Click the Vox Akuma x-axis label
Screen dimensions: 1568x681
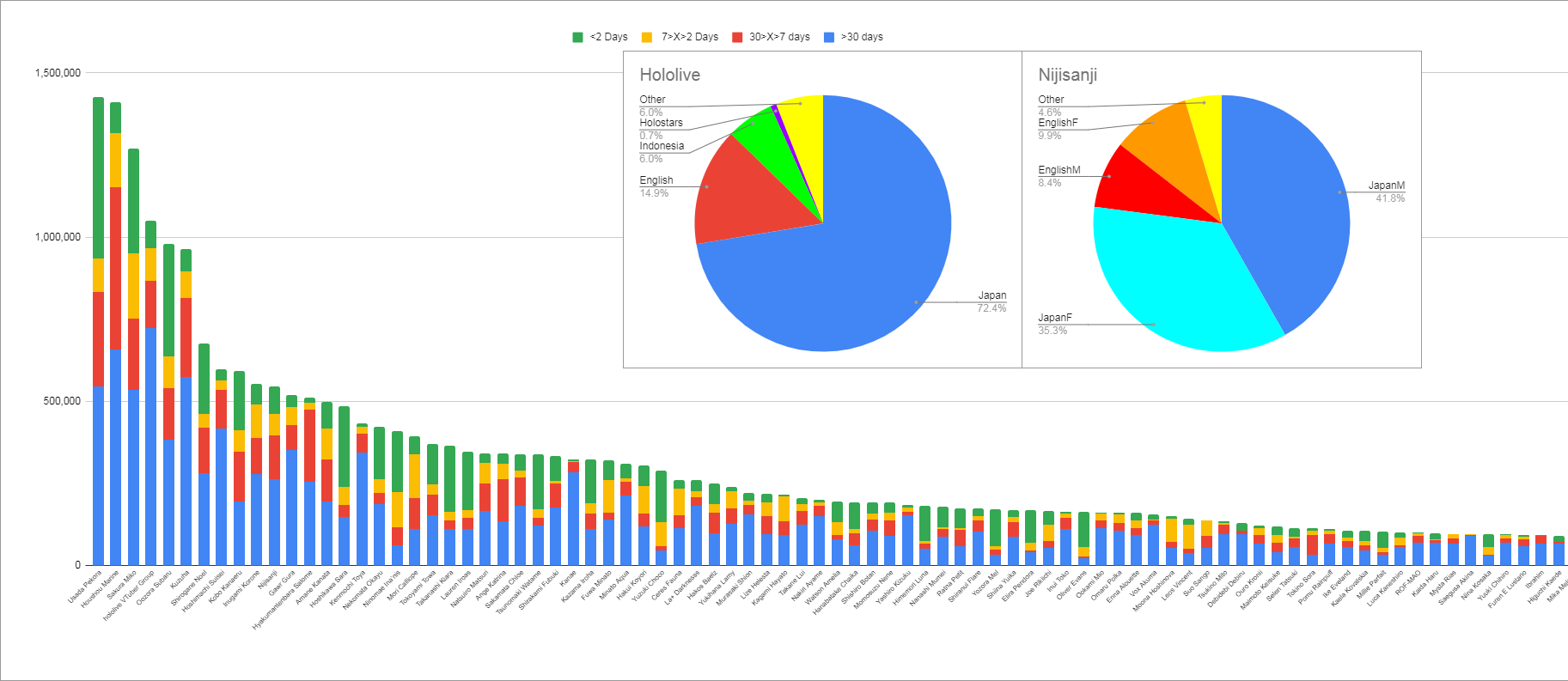(x=1144, y=585)
